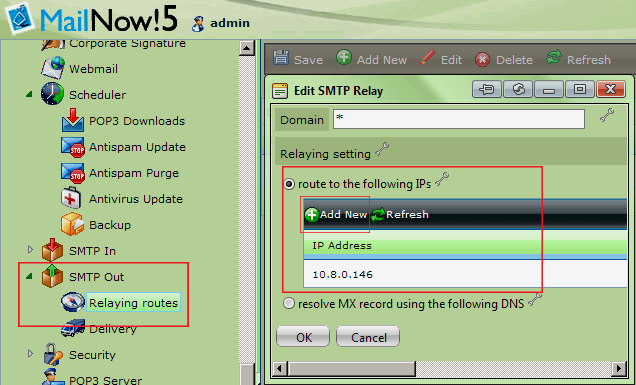Select the Antispam Purge icon
Screen dimensions: 636x385
(73, 173)
